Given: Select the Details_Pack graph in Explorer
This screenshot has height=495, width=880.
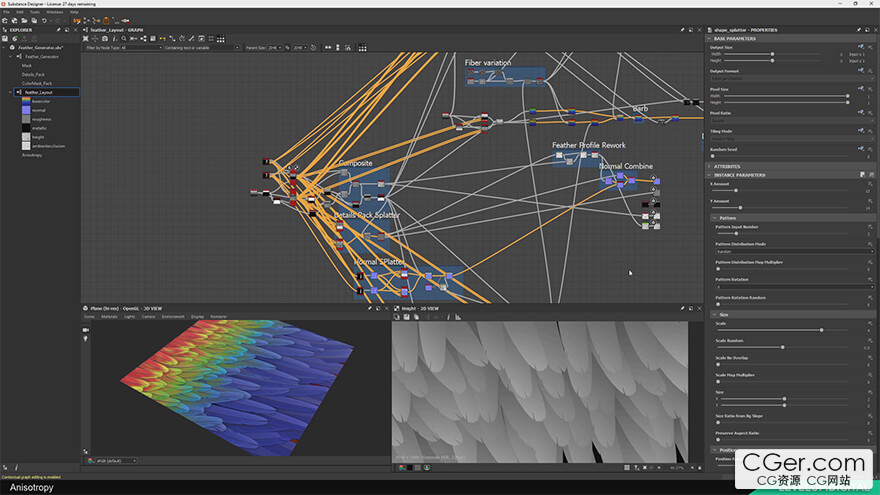Looking at the screenshot, I should pyautogui.click(x=34, y=74).
